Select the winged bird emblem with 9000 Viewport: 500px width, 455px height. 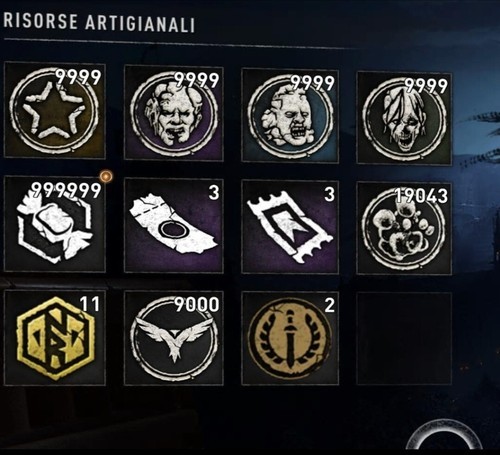174,338
